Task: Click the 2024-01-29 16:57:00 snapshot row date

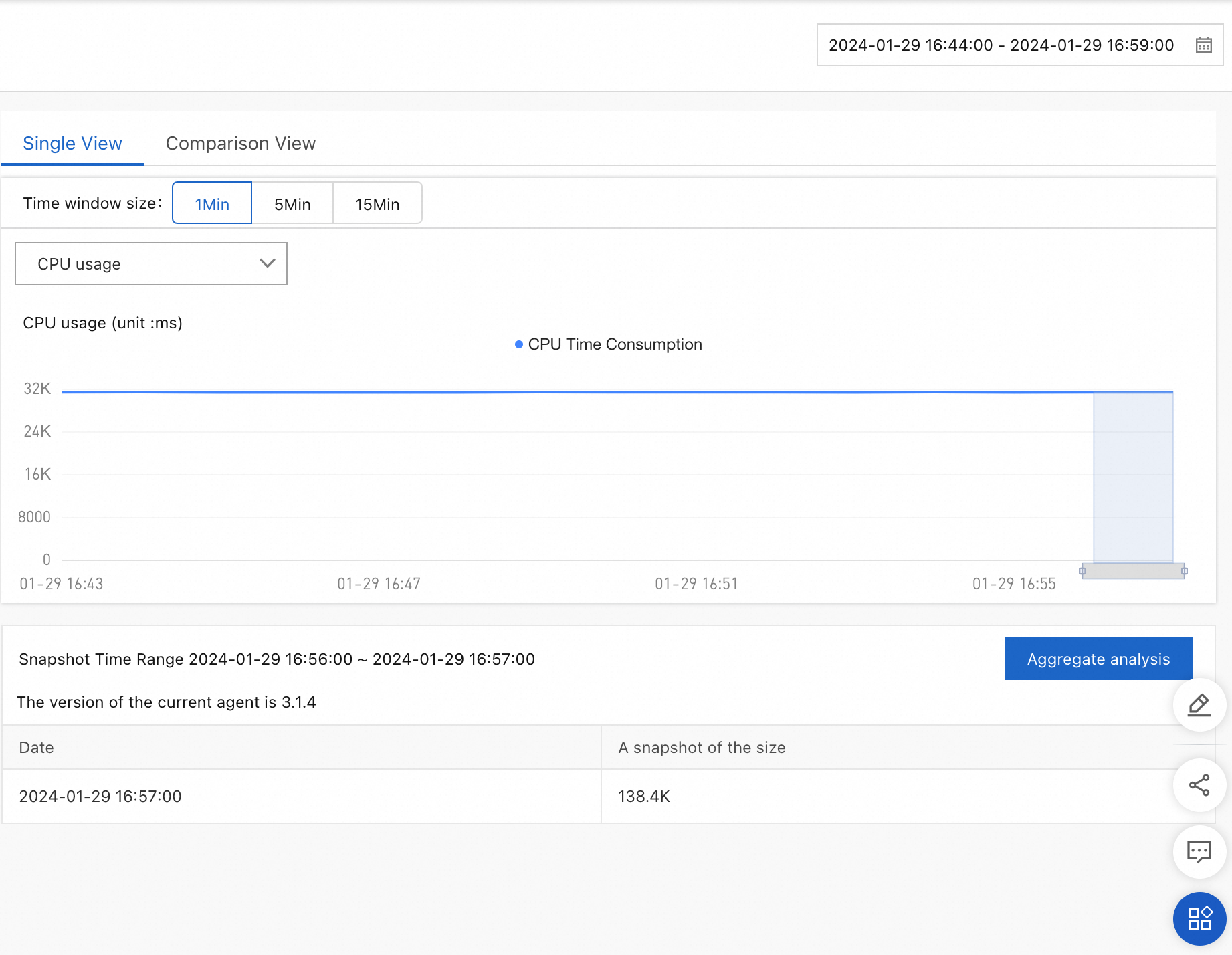Action: (100, 796)
